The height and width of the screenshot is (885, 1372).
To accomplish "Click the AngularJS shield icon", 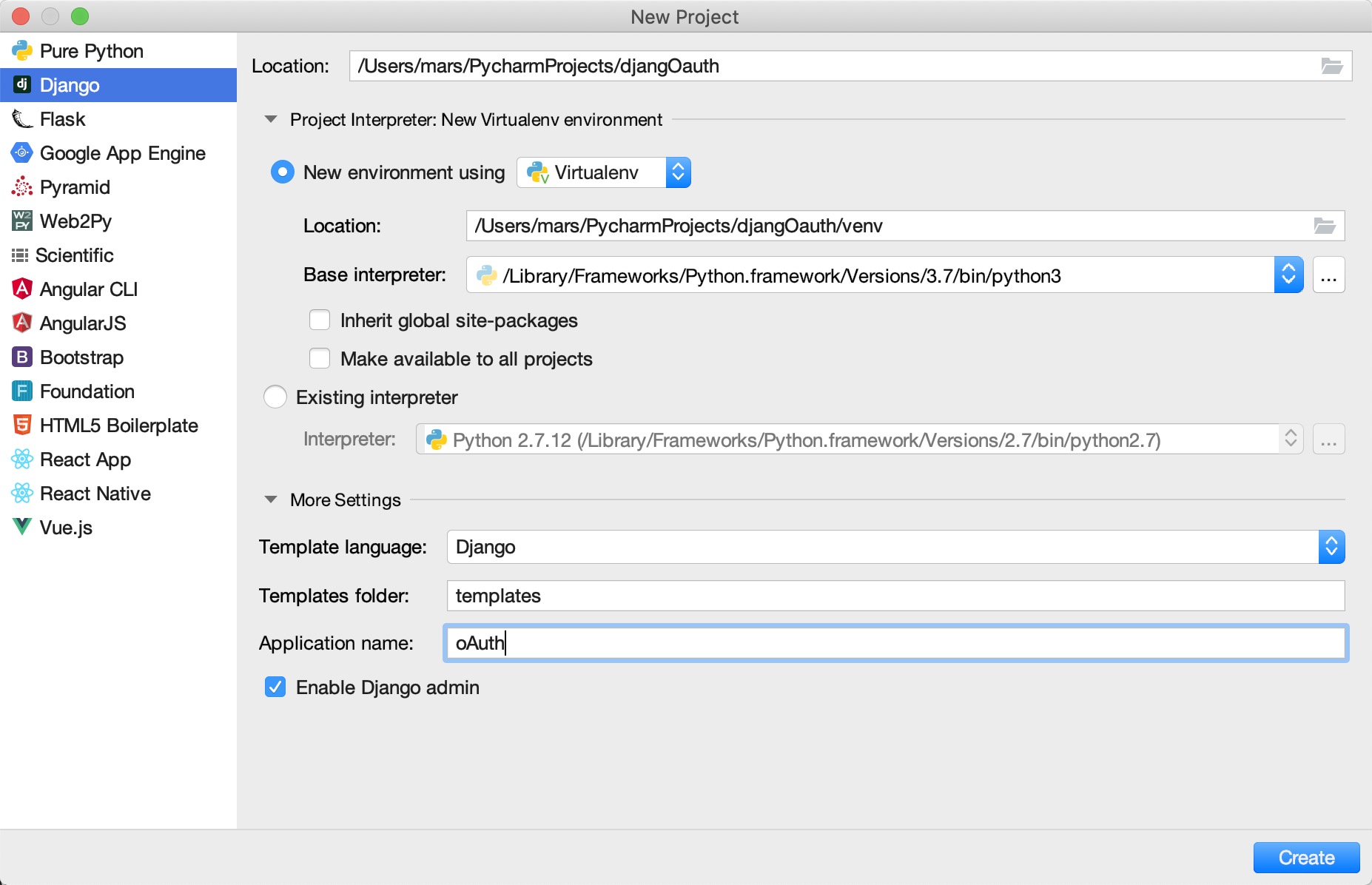I will click(x=22, y=323).
